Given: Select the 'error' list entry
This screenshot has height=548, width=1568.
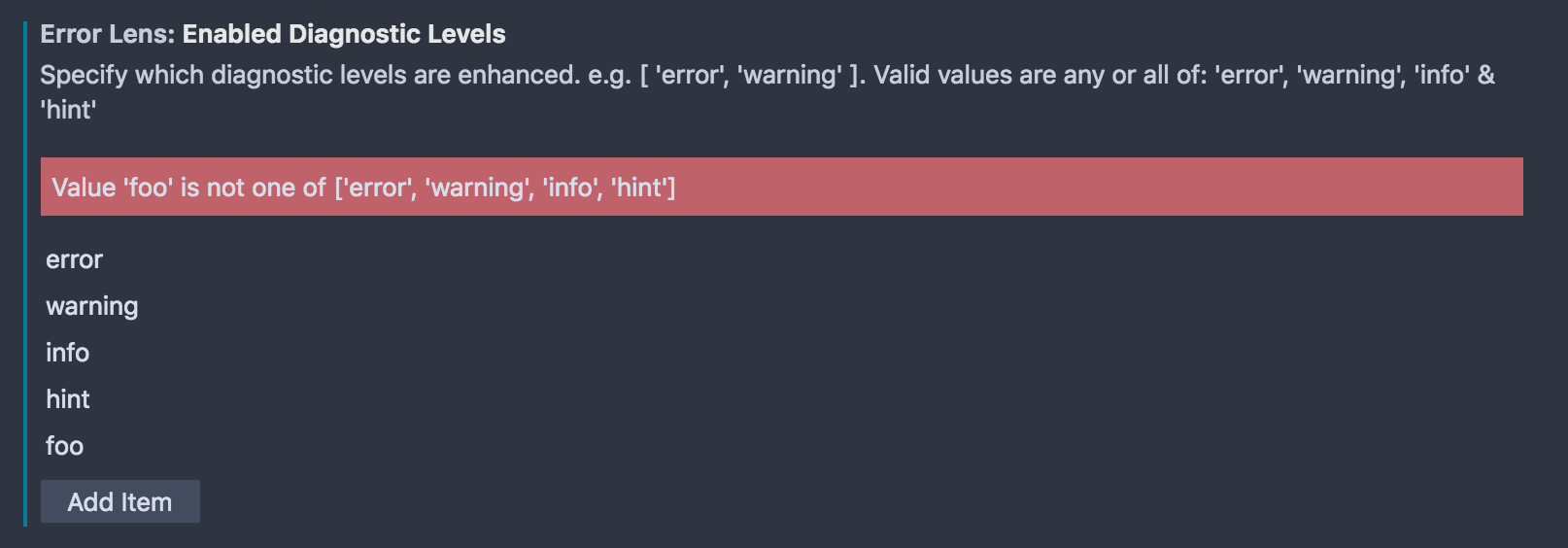Looking at the screenshot, I should [x=74, y=259].
